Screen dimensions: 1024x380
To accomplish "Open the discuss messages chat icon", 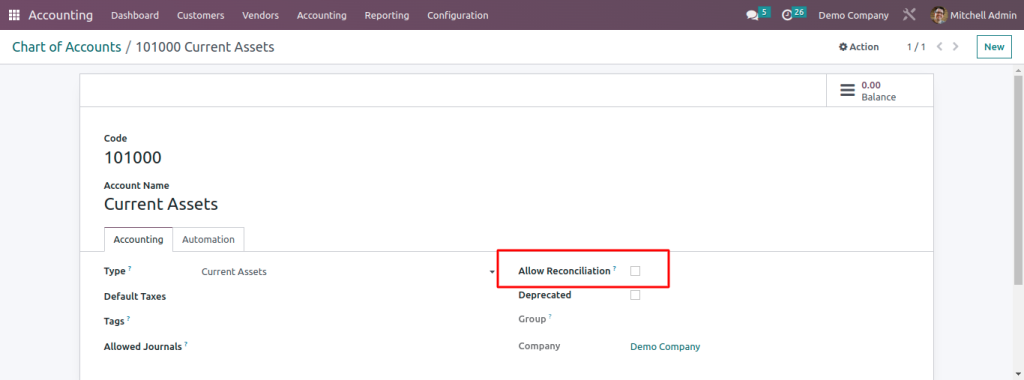I will 752,15.
